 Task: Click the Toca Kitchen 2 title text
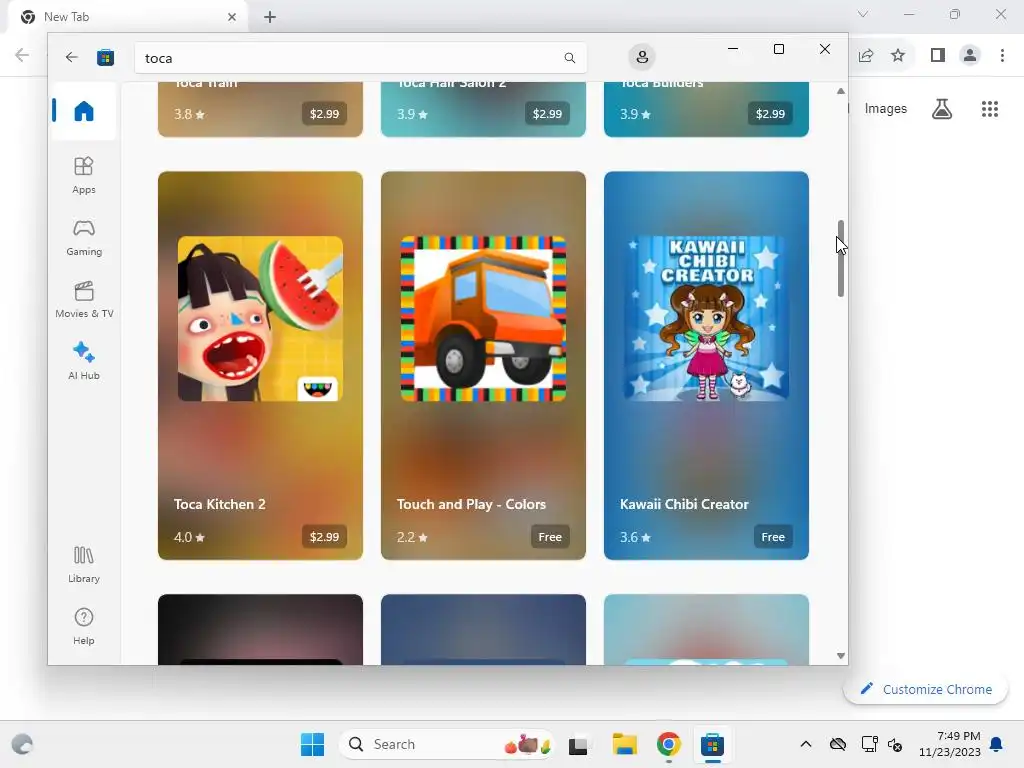219,504
